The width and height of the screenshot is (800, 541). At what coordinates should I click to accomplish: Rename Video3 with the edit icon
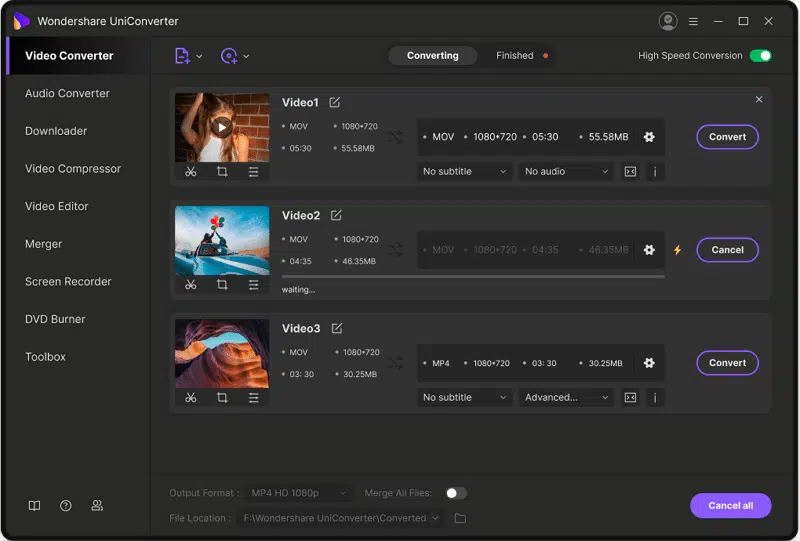(x=337, y=328)
